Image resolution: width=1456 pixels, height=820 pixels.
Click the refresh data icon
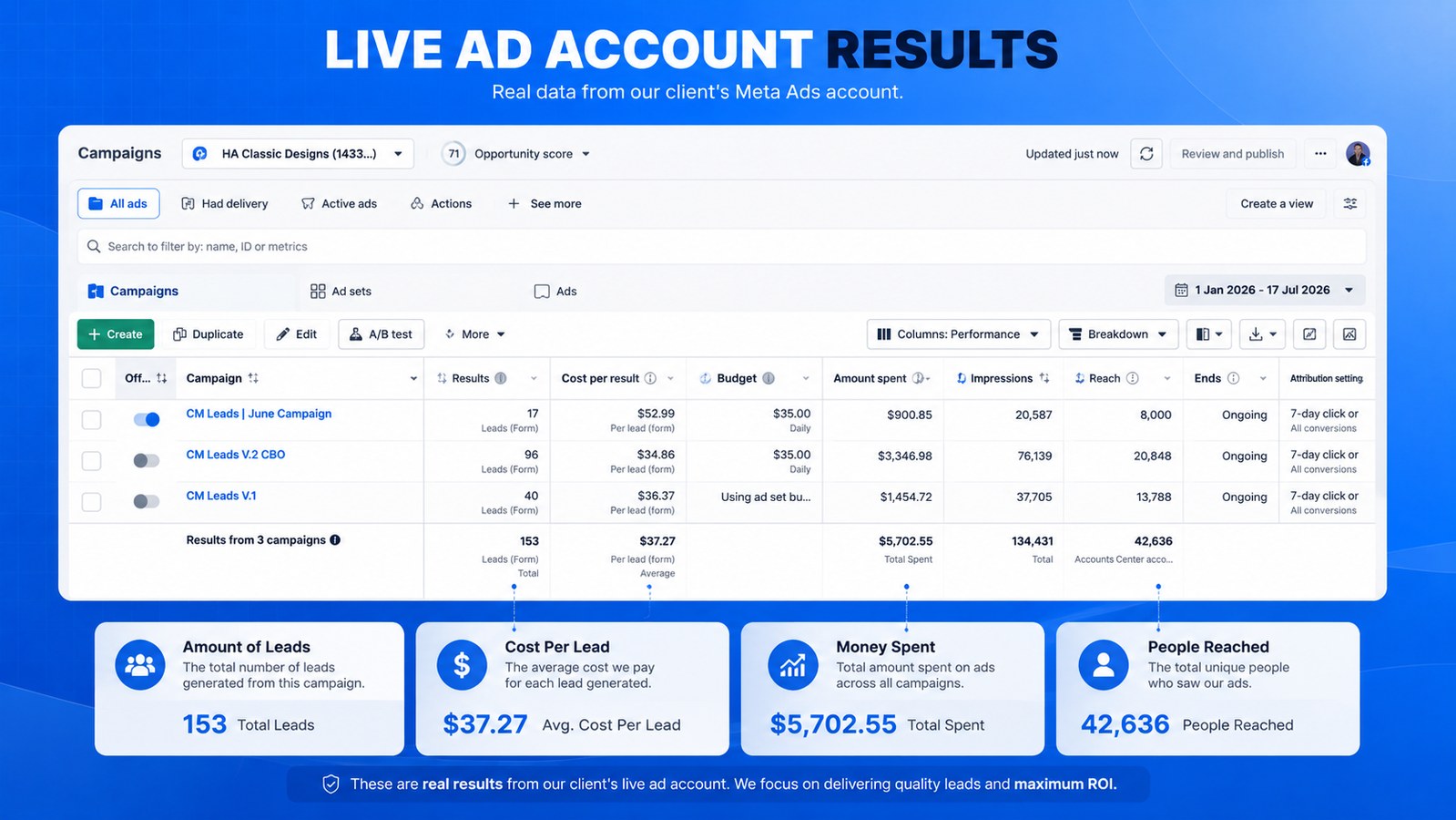(x=1146, y=154)
